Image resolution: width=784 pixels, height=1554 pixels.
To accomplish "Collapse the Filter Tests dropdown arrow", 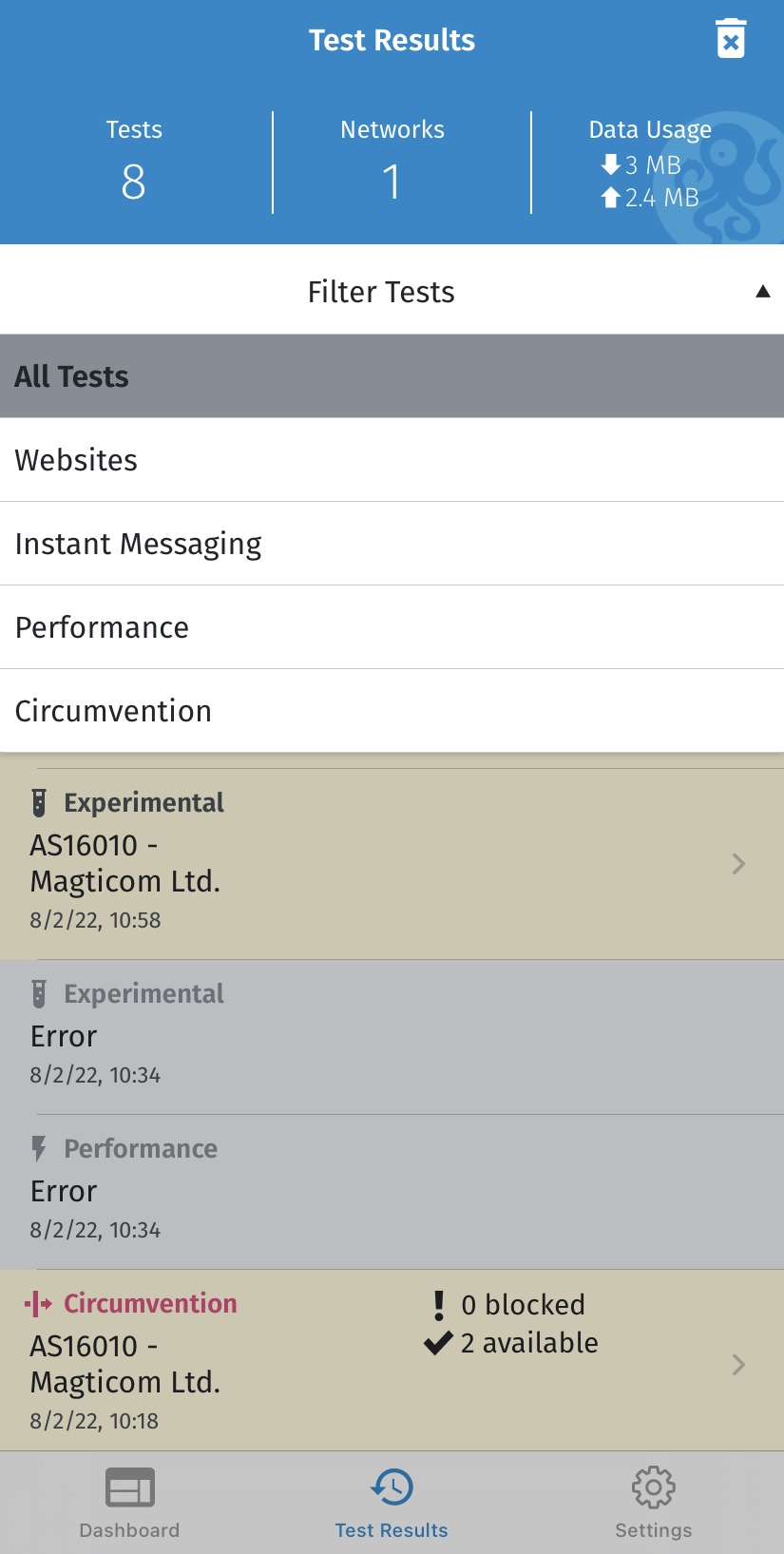I will [x=762, y=292].
